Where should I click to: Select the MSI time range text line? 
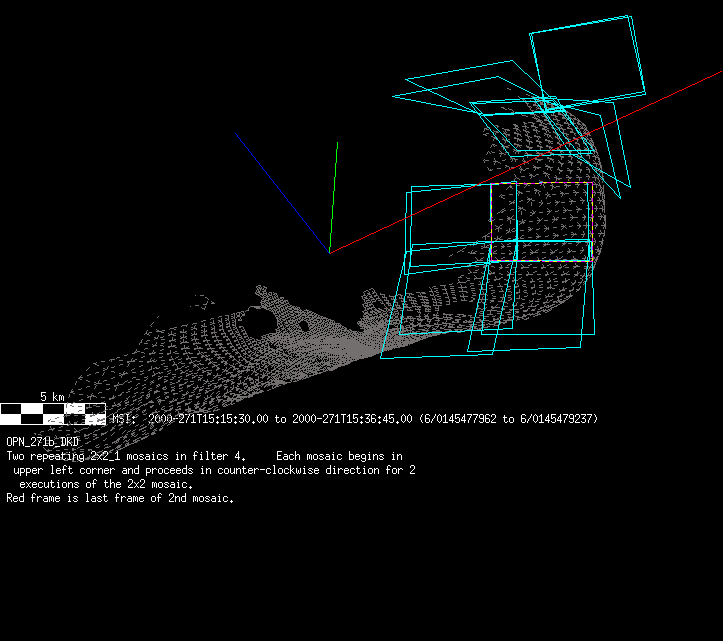coord(355,419)
